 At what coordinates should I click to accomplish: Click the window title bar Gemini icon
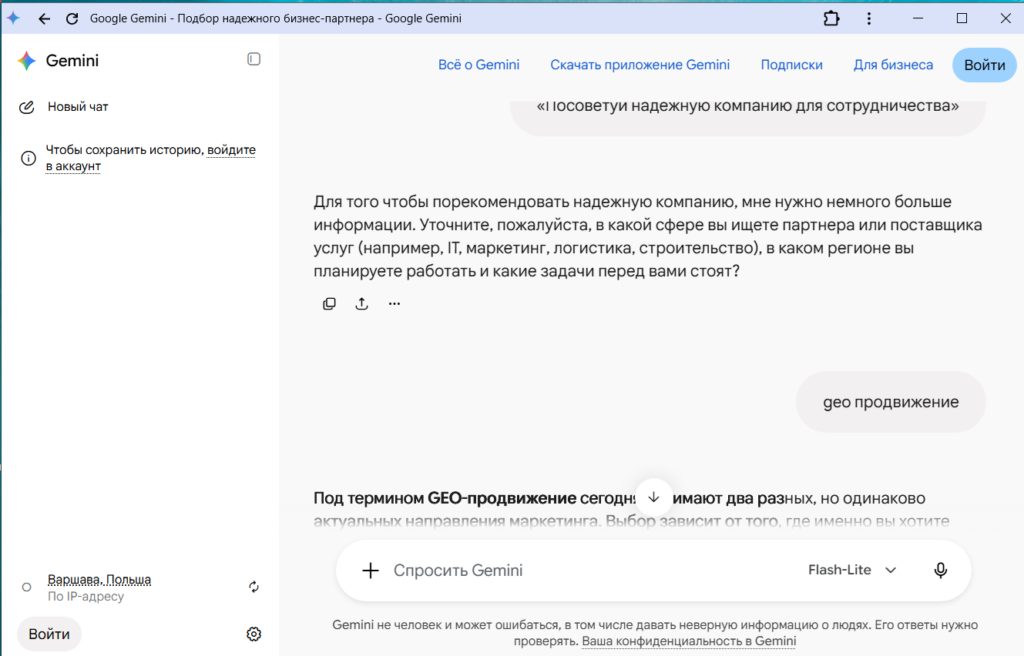(x=14, y=18)
